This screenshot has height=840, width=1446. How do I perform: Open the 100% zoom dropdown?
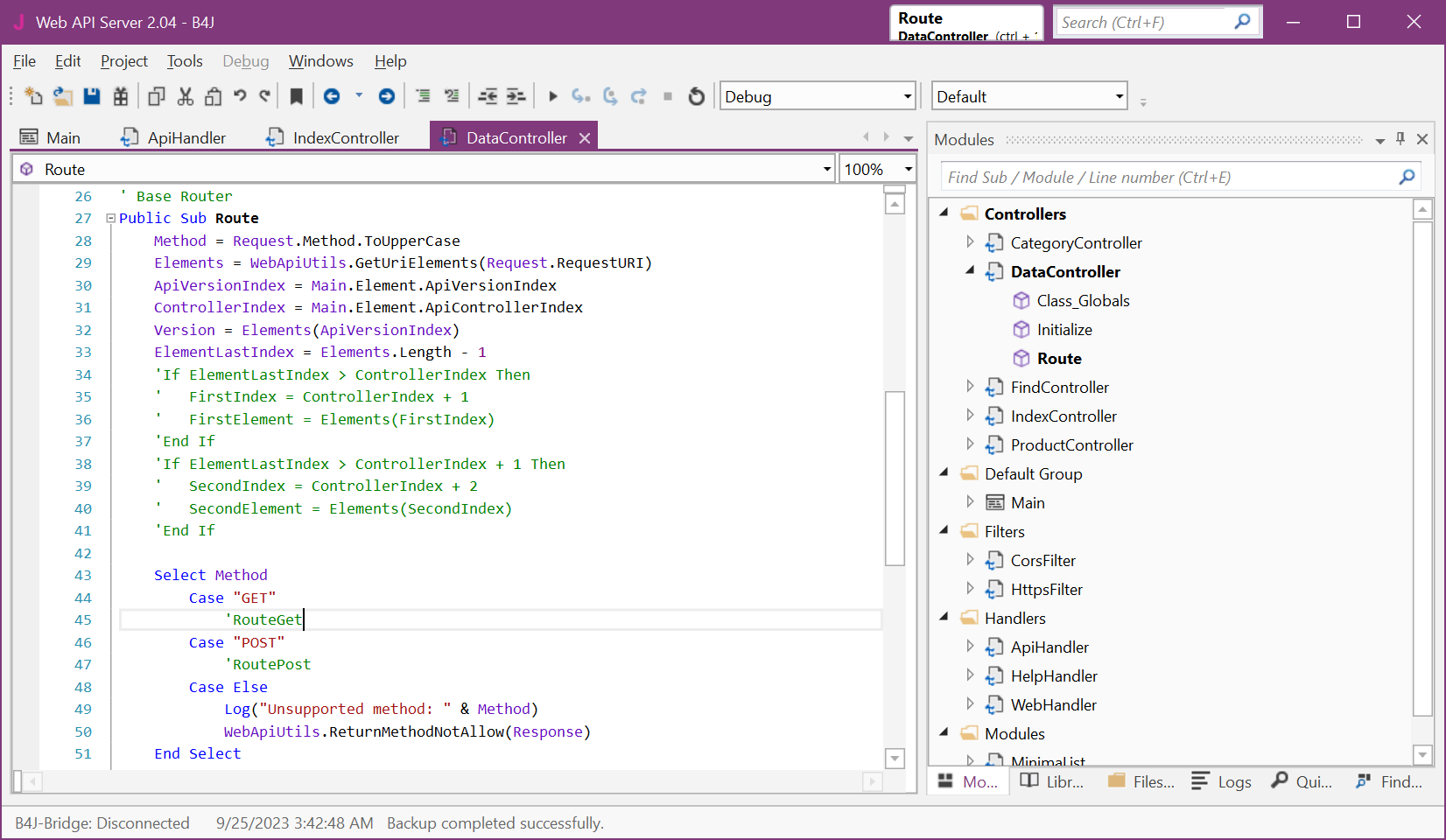coord(908,170)
